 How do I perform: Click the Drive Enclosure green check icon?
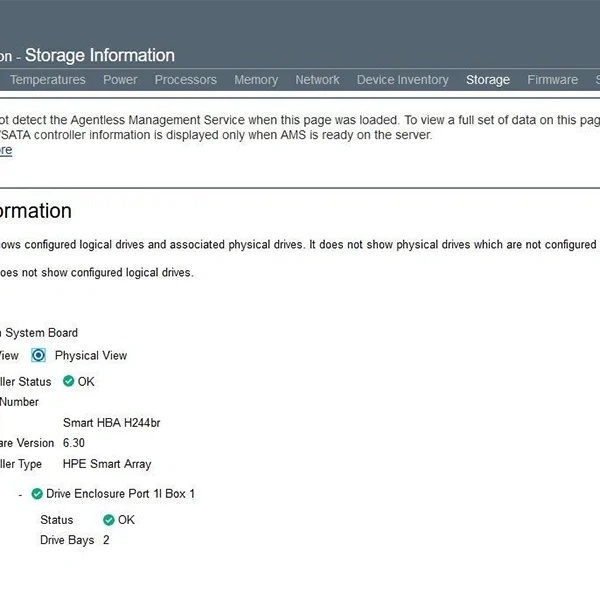pyautogui.click(x=37, y=494)
